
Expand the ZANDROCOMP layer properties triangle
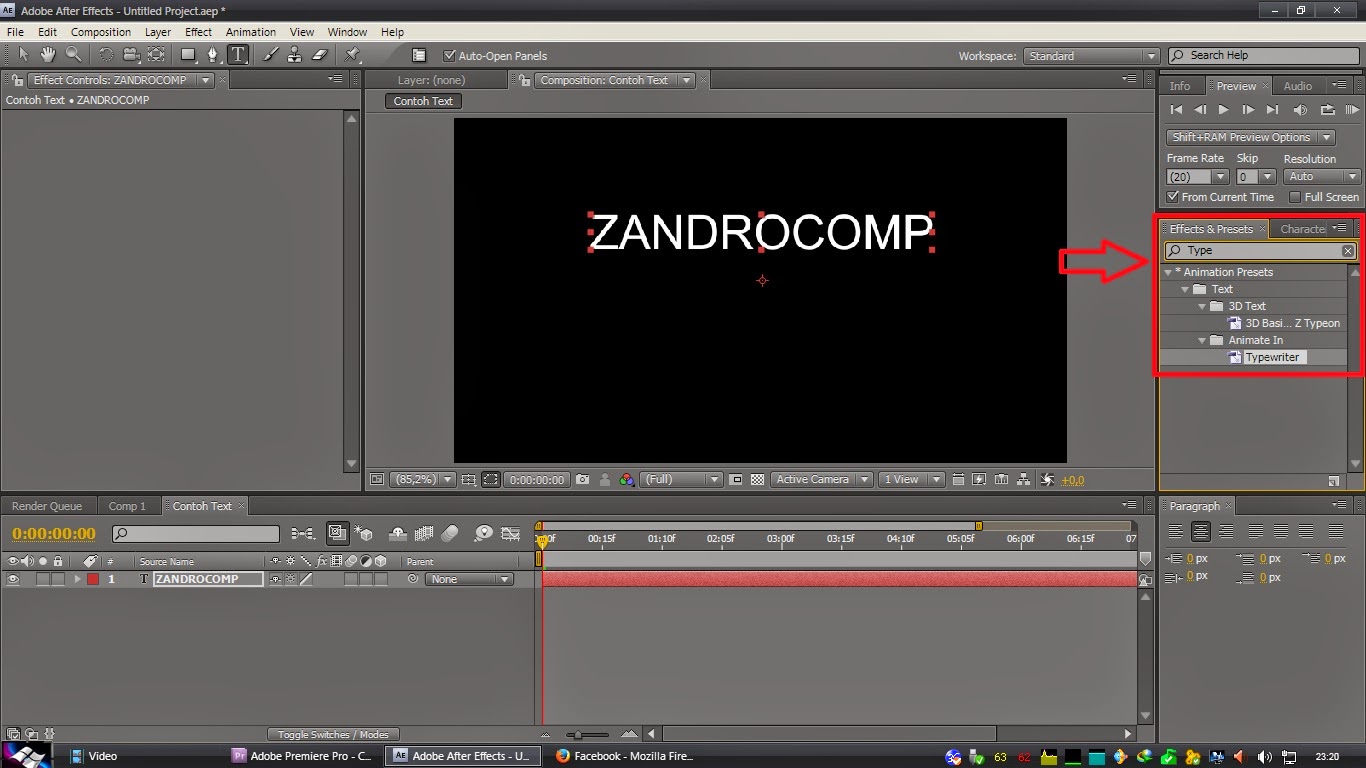point(77,579)
